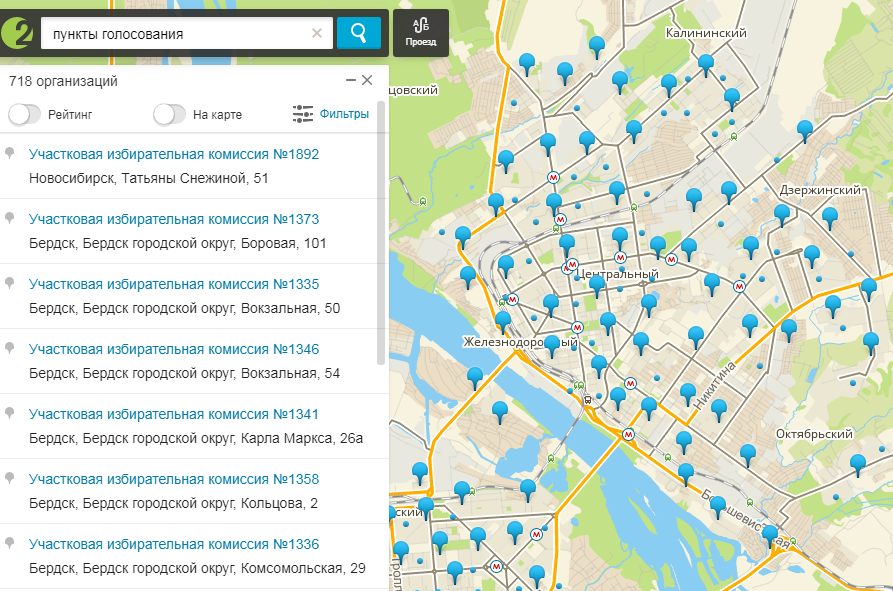Click the Железнодорожный district label
Screen dimensions: 893x591
(520, 342)
